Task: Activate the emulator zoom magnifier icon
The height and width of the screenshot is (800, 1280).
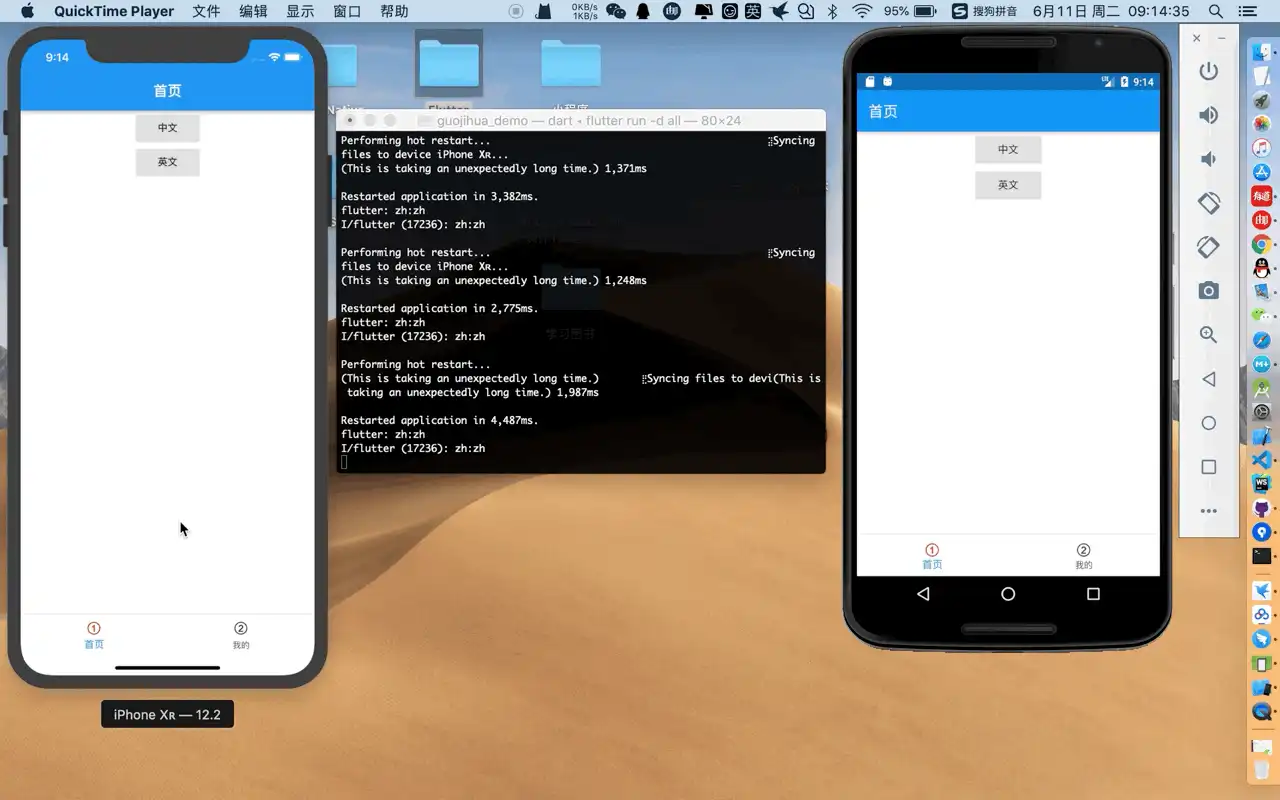Action: coord(1208,335)
